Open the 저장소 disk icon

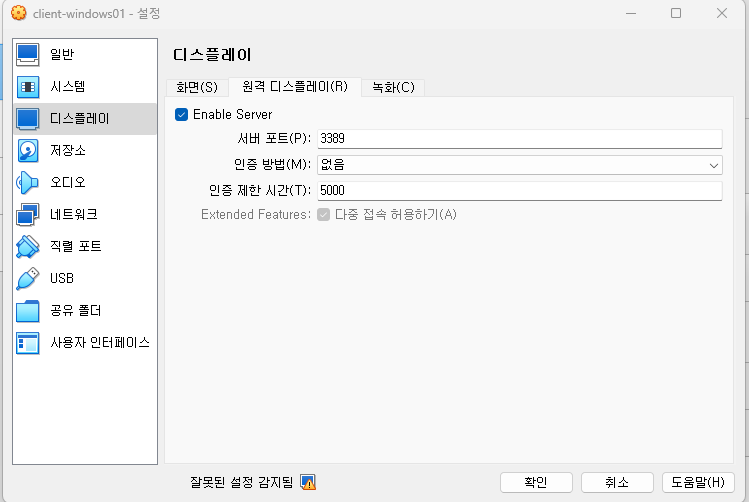pos(28,150)
